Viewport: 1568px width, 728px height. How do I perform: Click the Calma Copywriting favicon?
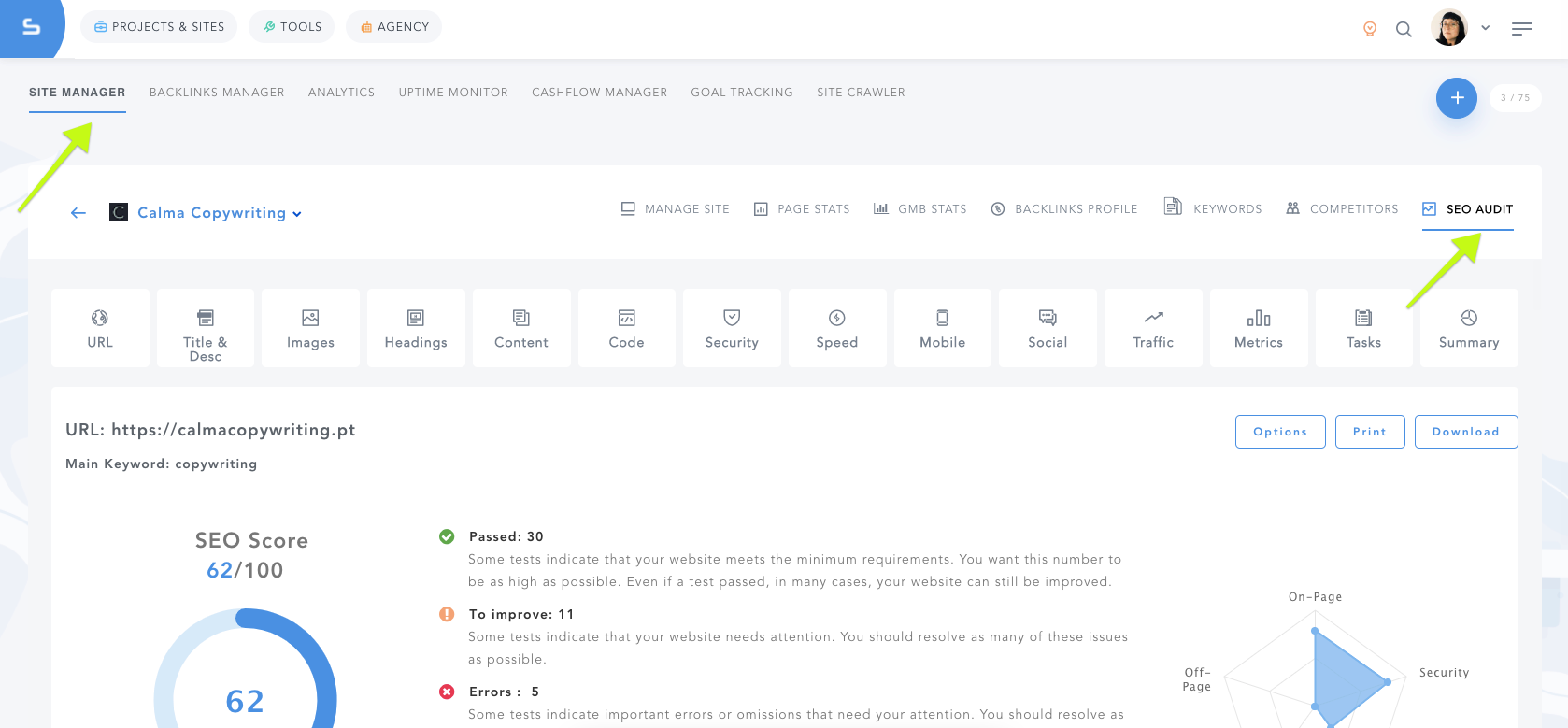coord(119,212)
